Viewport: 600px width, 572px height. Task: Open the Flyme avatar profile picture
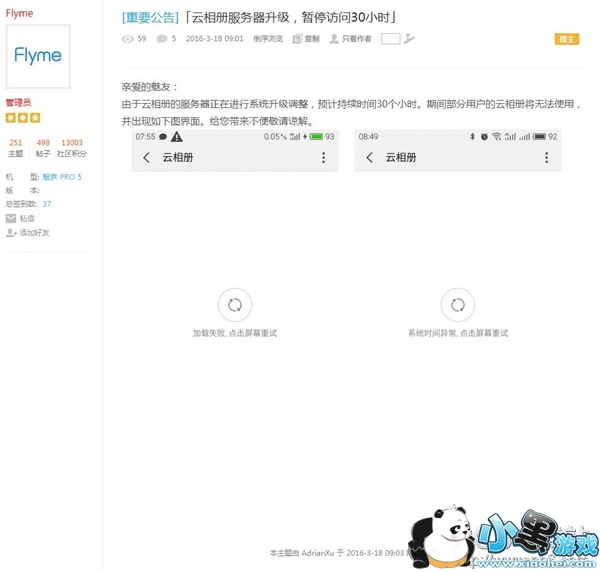coord(38,56)
